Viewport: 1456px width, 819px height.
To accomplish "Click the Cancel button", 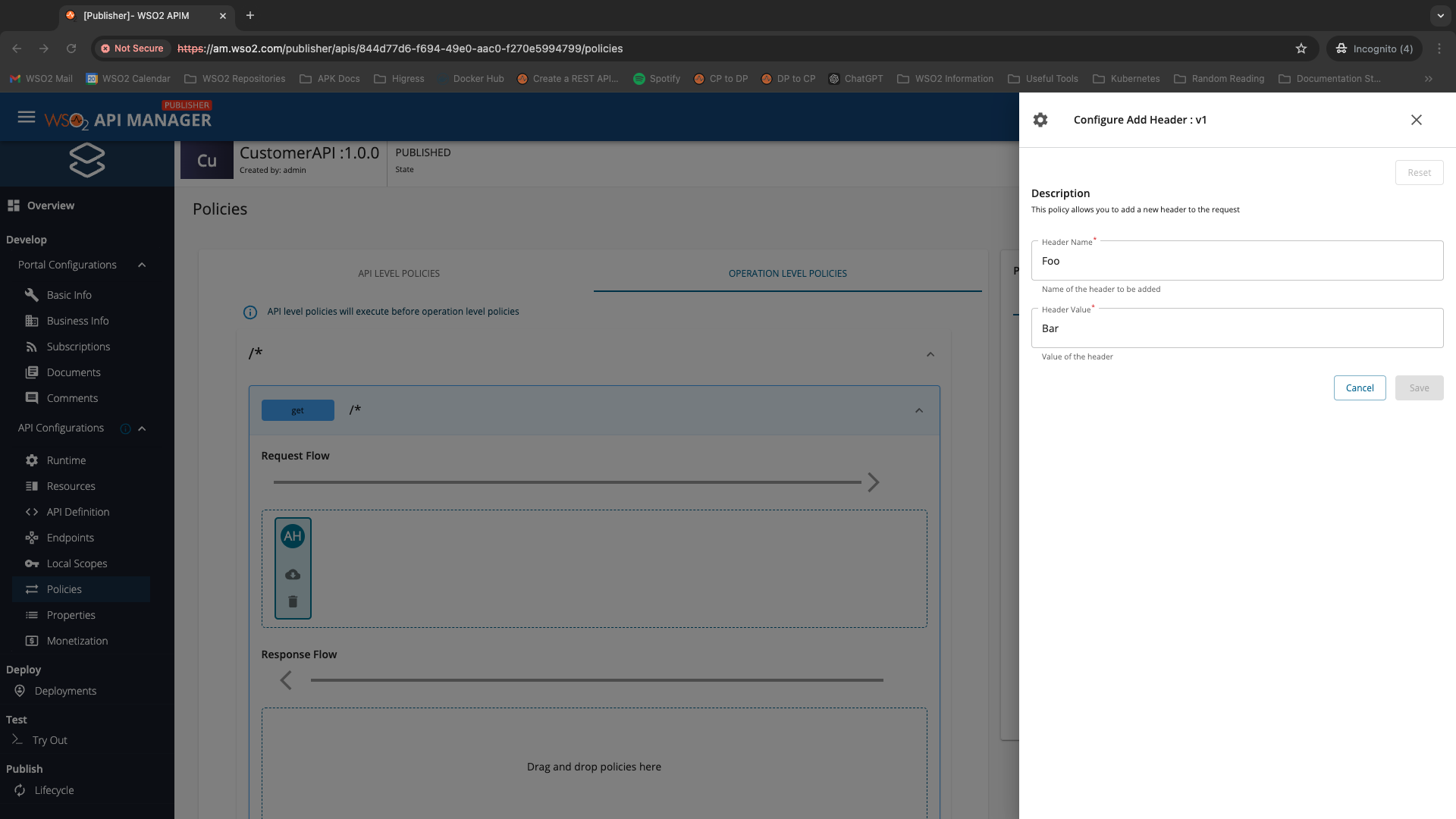I will (1360, 388).
